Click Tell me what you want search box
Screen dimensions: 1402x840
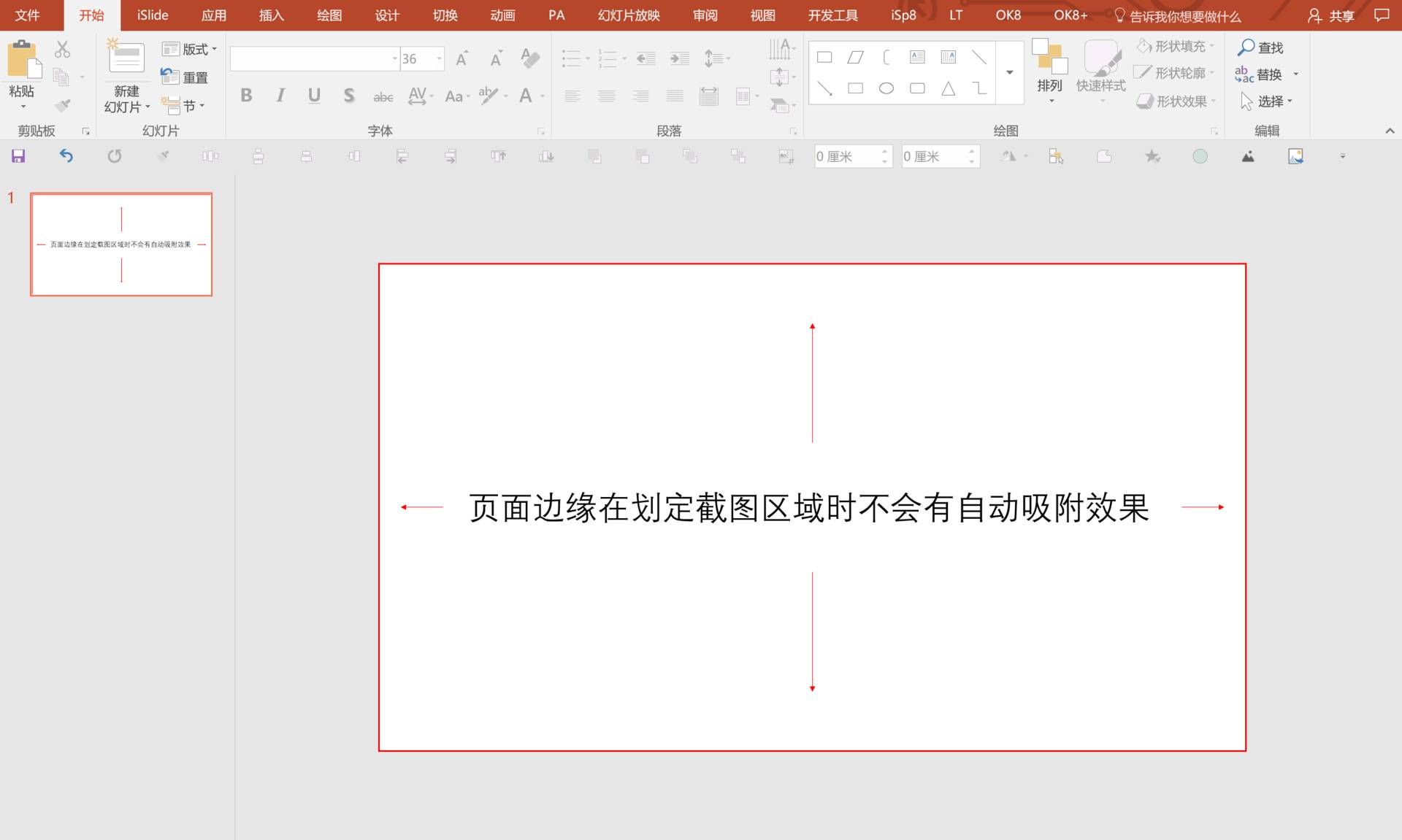(x=1177, y=16)
